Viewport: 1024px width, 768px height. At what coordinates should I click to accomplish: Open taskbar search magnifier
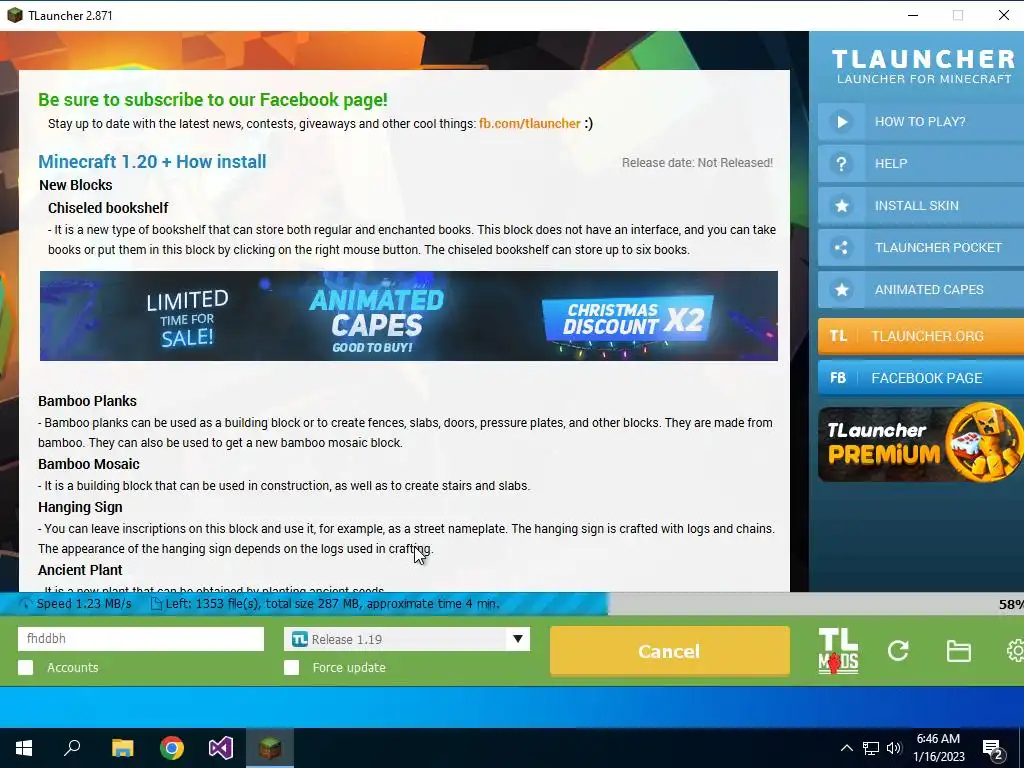point(72,748)
